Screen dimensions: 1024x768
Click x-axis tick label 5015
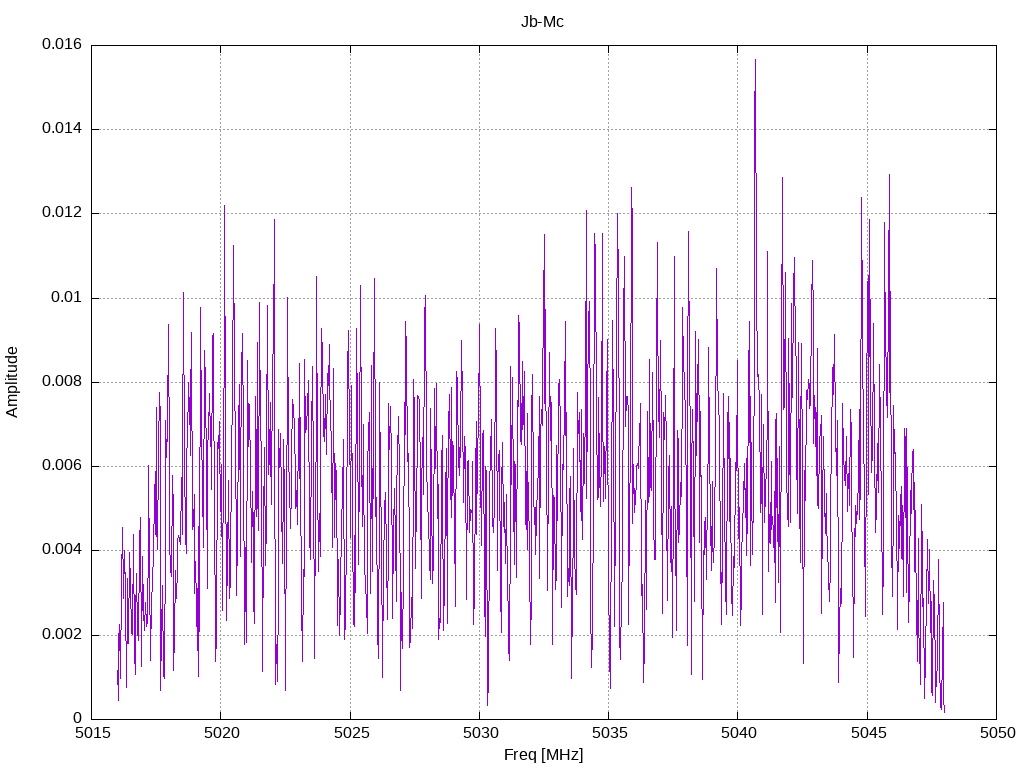pos(92,733)
